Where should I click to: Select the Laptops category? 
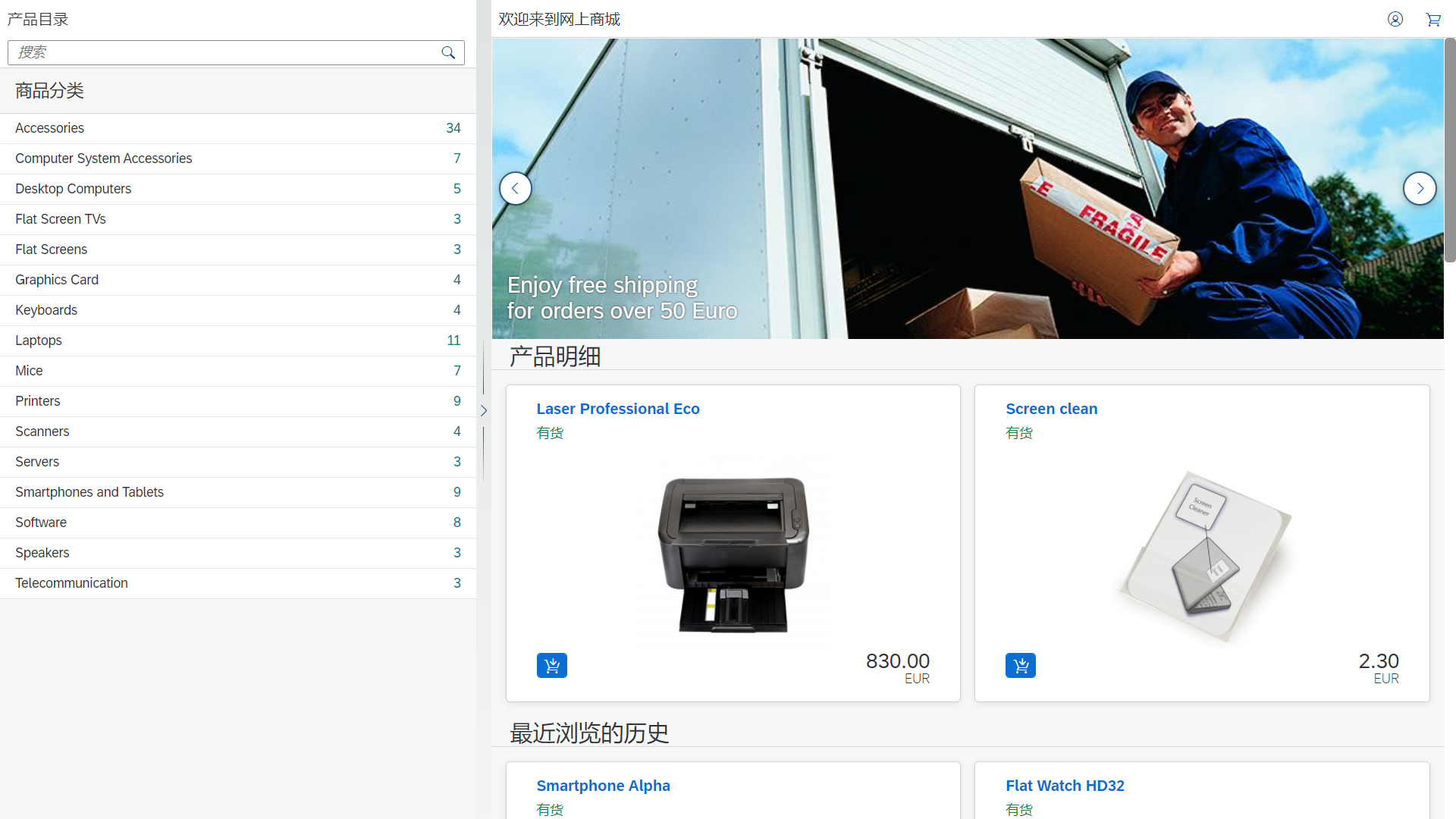39,340
